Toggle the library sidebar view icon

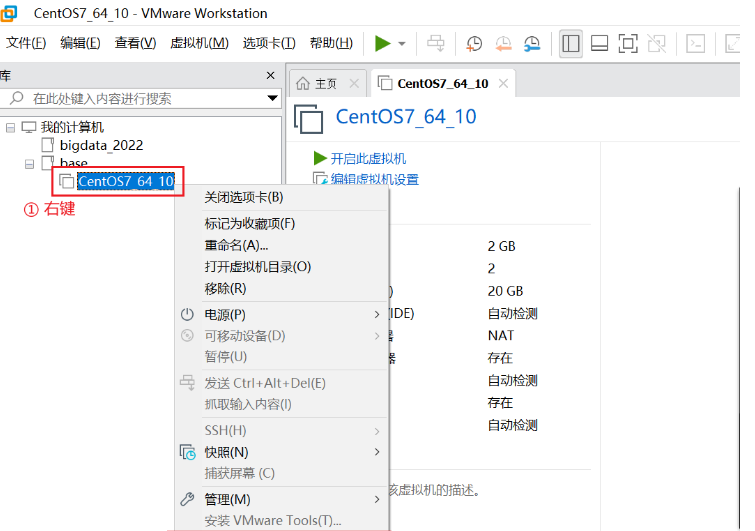pos(571,43)
